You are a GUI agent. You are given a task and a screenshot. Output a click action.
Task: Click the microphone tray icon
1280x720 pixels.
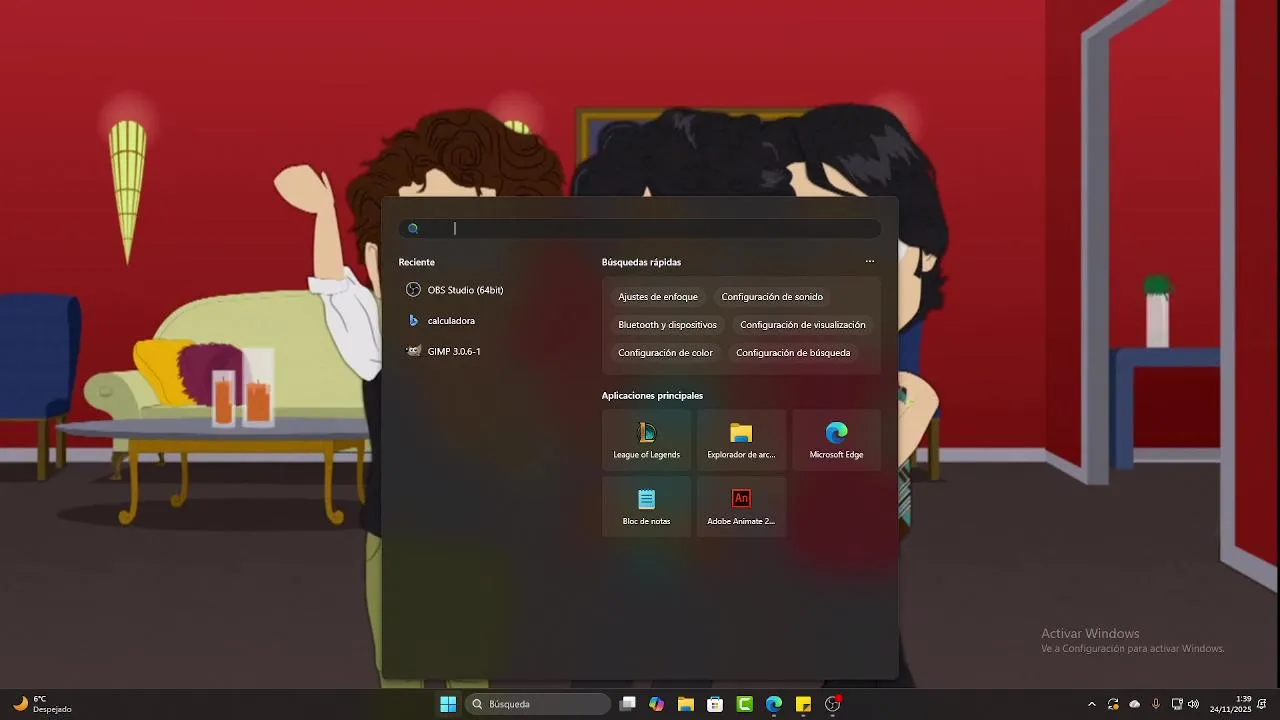pos(1156,704)
